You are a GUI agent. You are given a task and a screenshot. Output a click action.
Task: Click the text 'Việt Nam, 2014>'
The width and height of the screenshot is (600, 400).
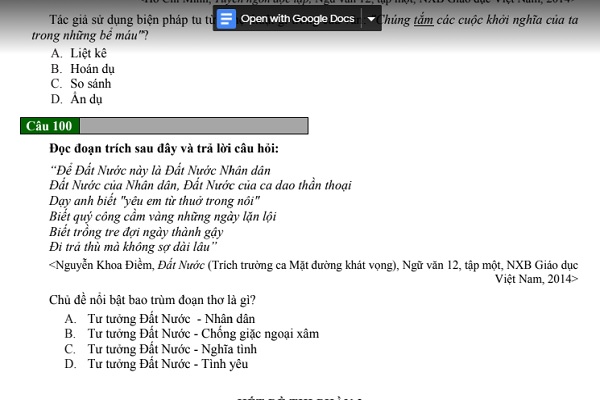(536, 279)
